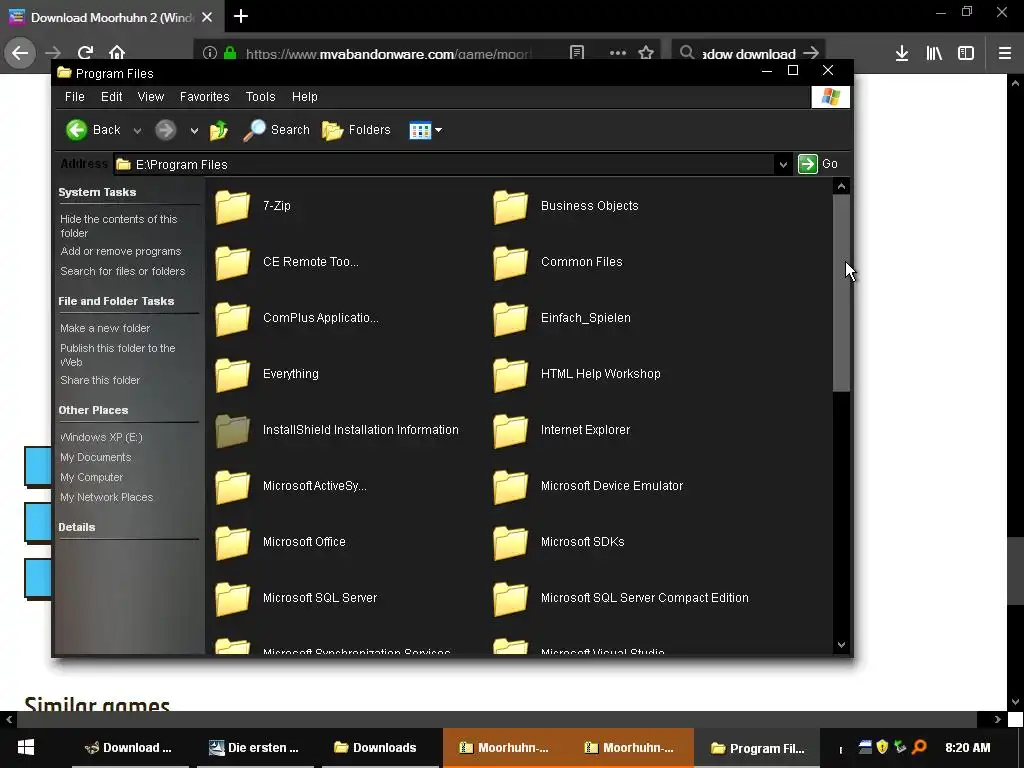Select the Microsoft Office folder icon
1024x768 pixels.
coord(232,543)
